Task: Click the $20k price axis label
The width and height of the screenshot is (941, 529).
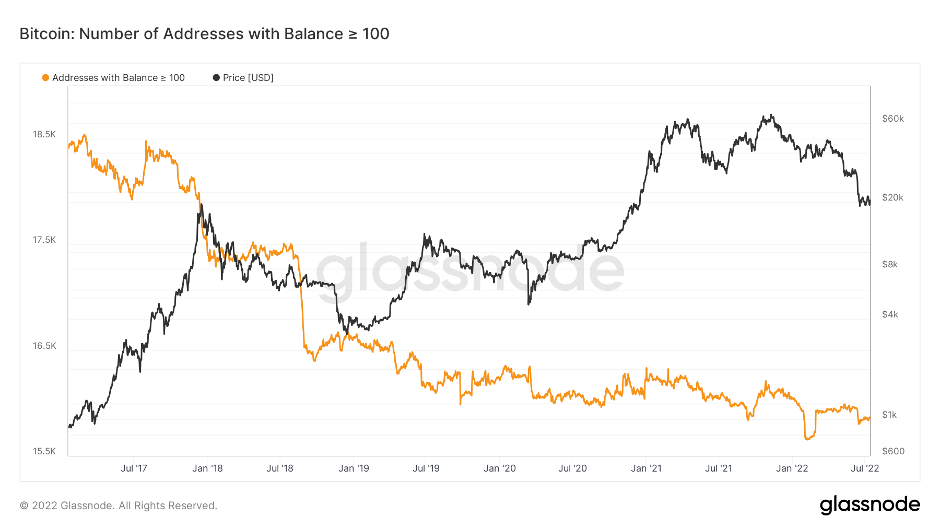Action: coord(893,198)
